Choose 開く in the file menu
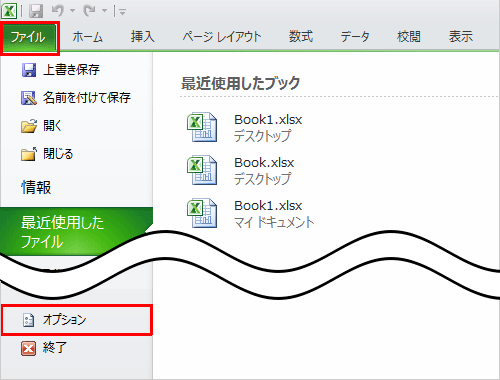 point(52,126)
